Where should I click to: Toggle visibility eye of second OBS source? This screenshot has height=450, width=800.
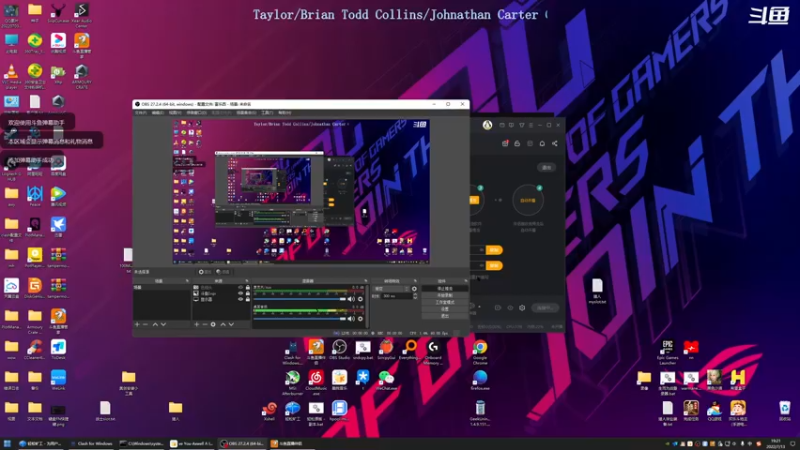(240, 293)
